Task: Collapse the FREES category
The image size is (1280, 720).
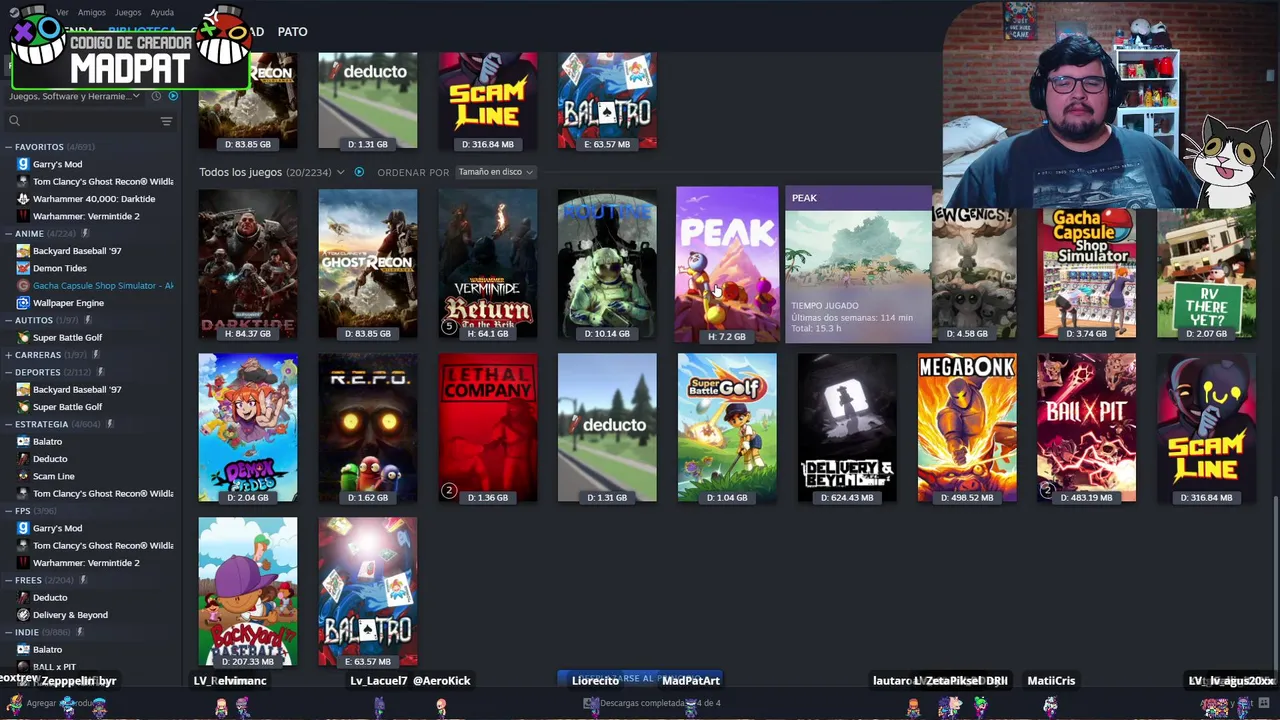Action: tap(9, 580)
